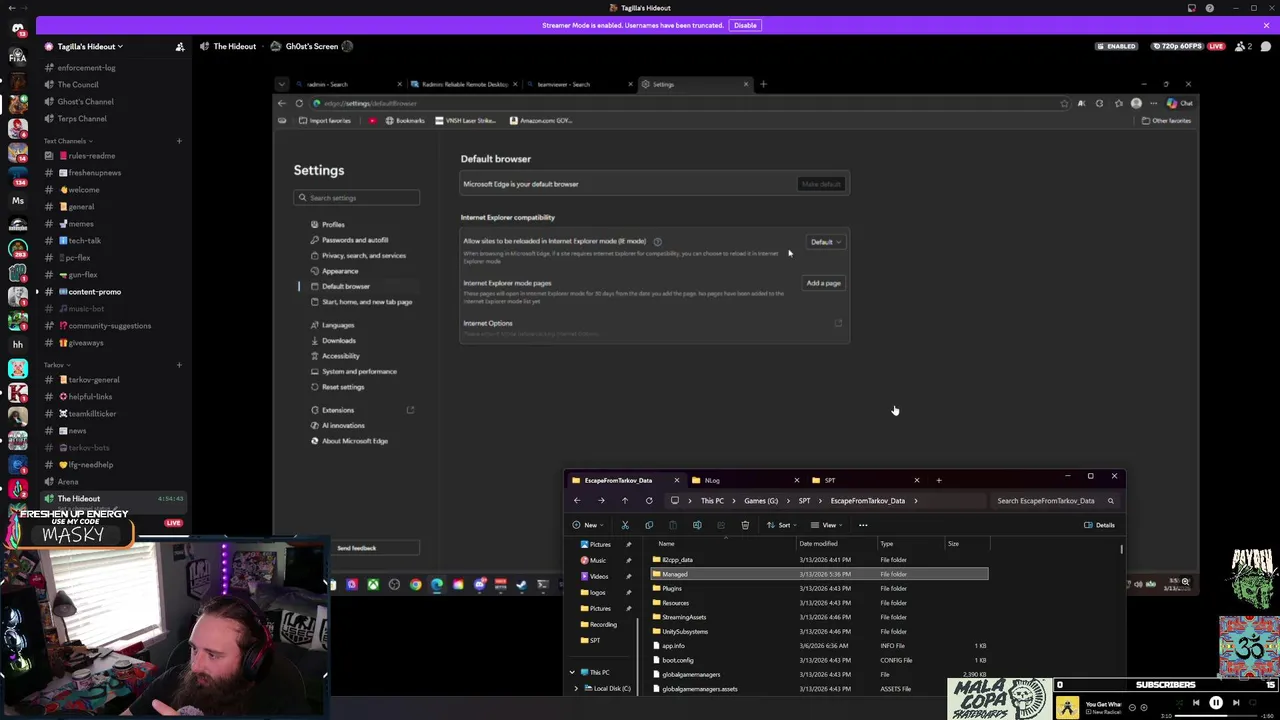
Task: Click the Search settings field in Edge
Action: pos(357,198)
